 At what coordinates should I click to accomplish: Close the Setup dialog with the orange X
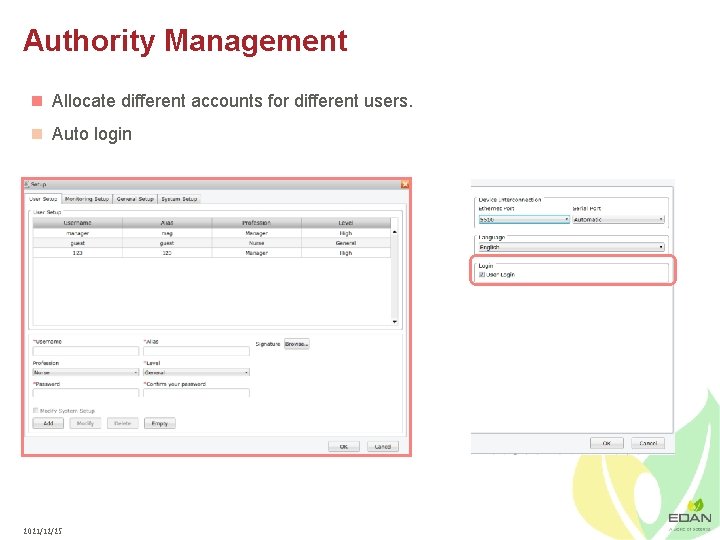[x=405, y=184]
